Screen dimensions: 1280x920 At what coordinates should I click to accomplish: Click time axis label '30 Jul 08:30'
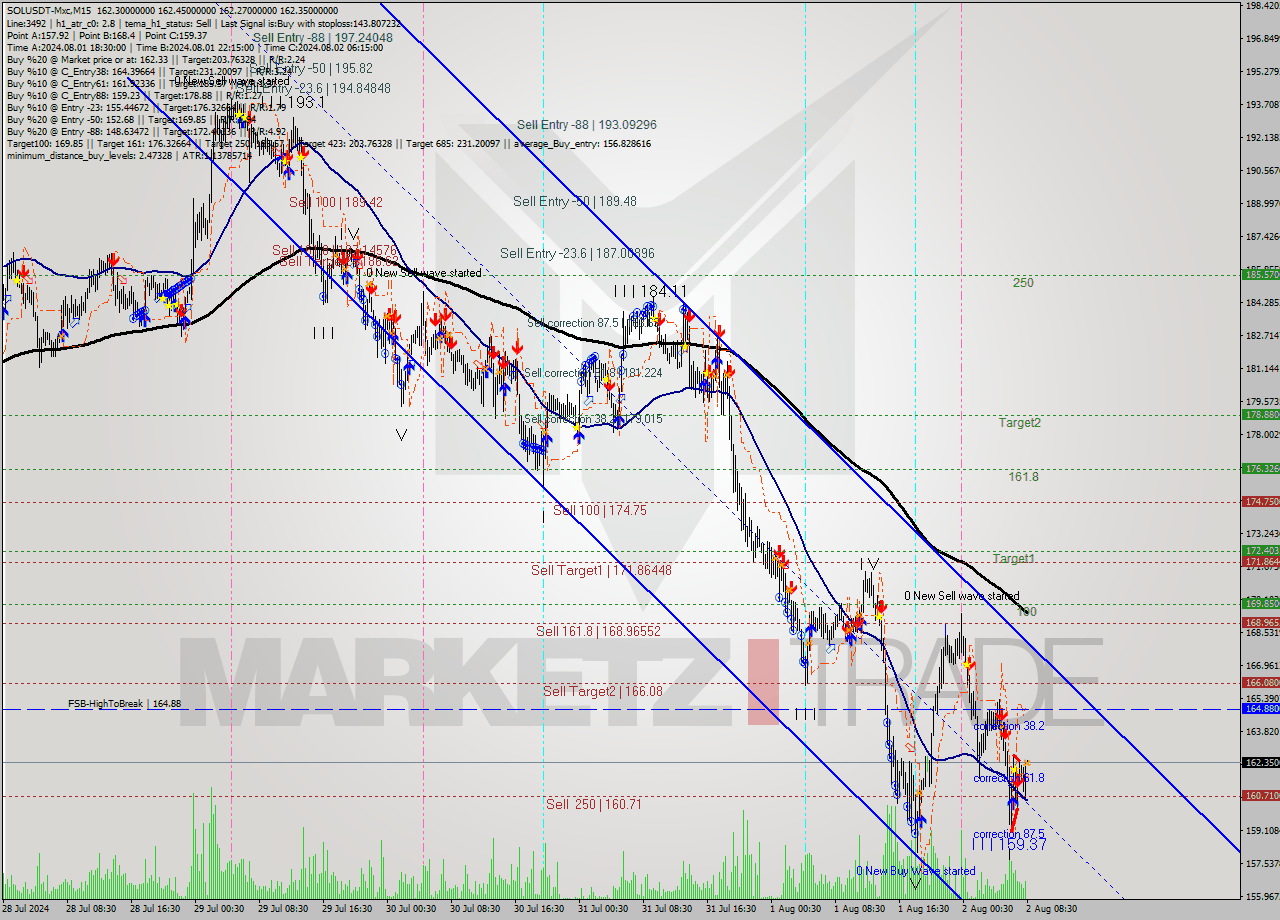474,909
